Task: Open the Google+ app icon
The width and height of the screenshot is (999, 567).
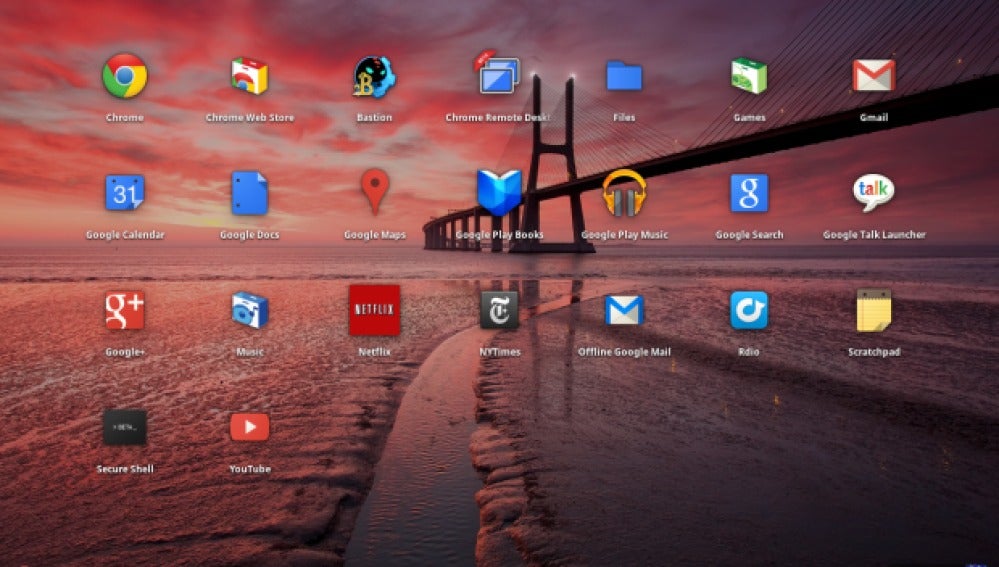Action: click(x=125, y=310)
